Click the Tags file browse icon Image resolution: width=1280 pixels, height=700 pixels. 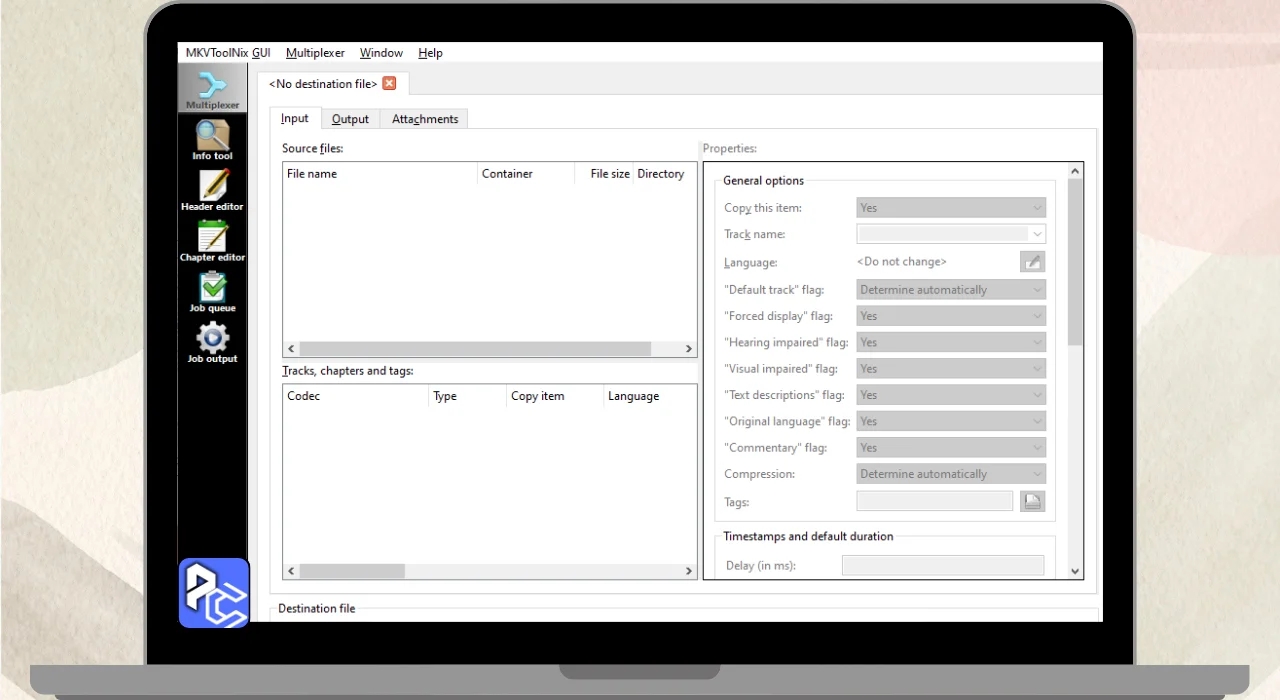[x=1032, y=502]
